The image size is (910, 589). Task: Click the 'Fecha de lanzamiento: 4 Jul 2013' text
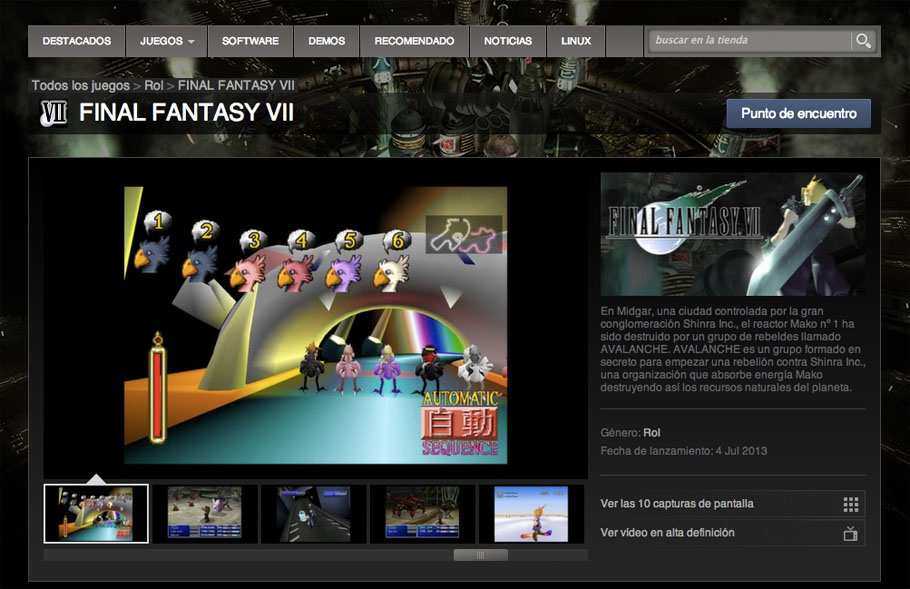point(684,451)
